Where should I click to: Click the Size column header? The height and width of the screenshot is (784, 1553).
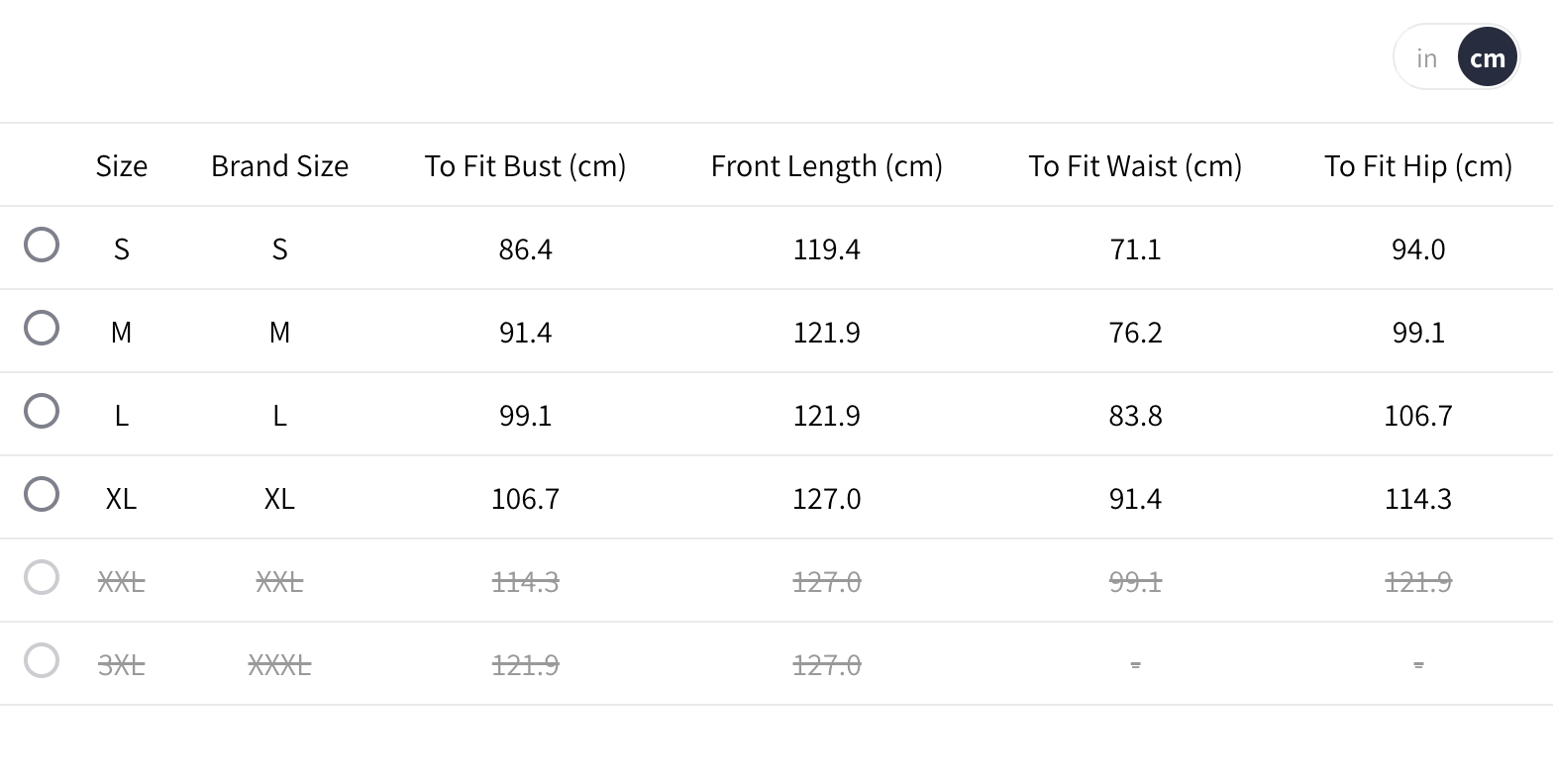(x=121, y=165)
